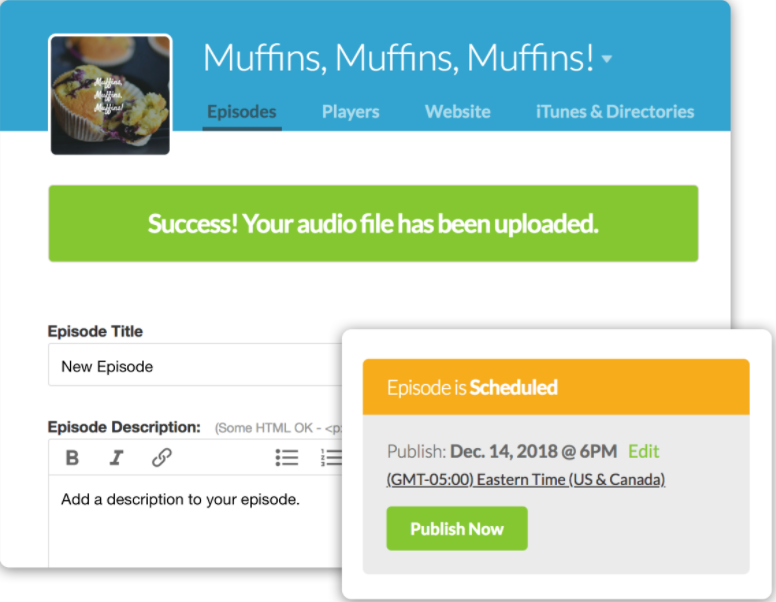Apply italic formatting in description toolbar
Image resolution: width=776 pixels, height=602 pixels.
click(116, 457)
